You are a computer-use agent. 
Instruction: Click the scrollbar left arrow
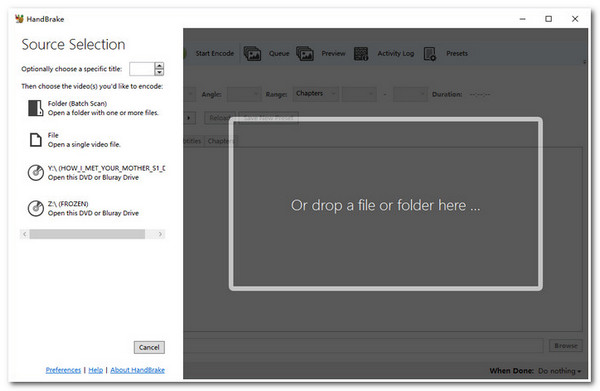point(24,234)
